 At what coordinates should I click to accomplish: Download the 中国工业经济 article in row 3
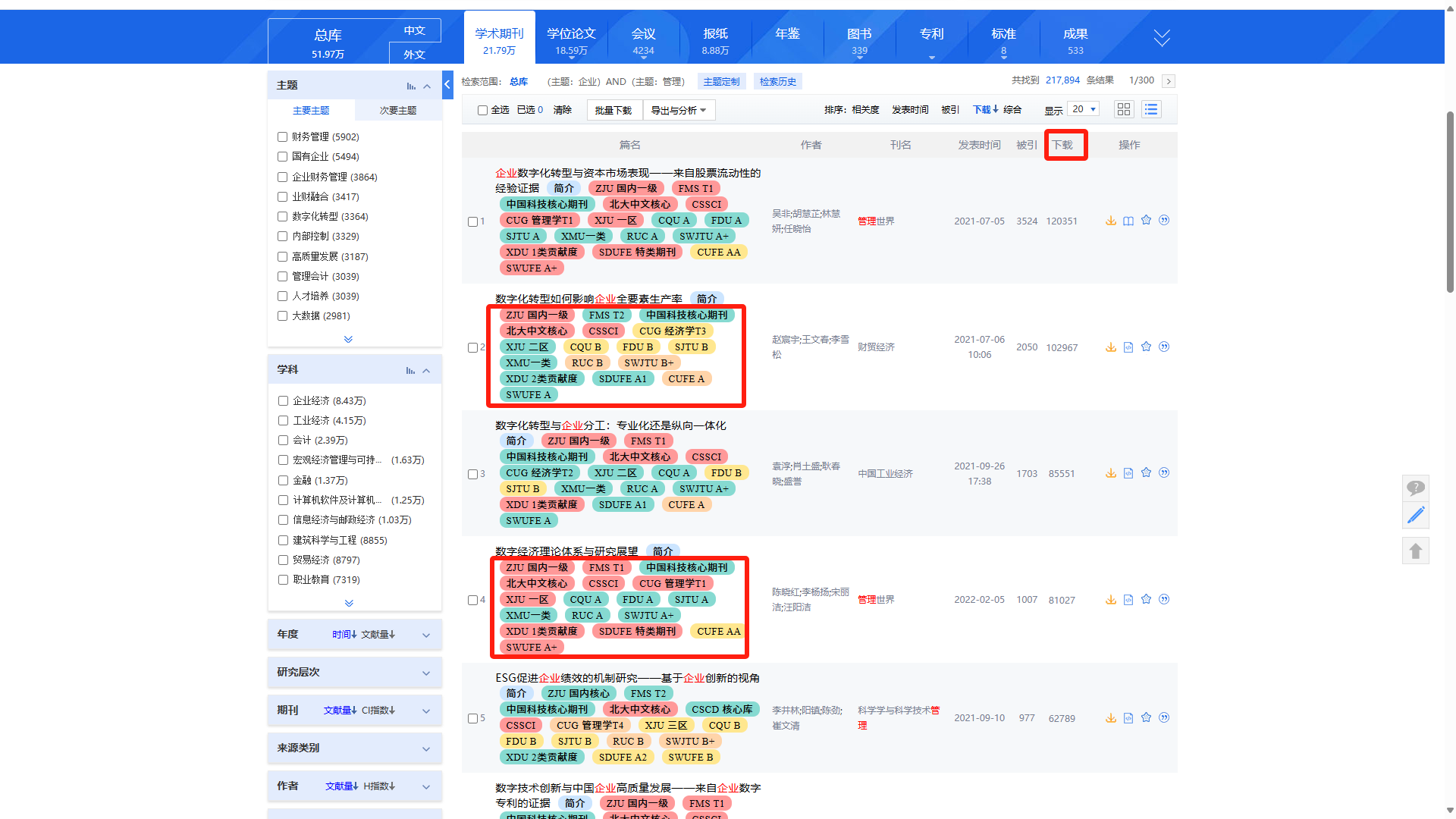(x=1110, y=473)
